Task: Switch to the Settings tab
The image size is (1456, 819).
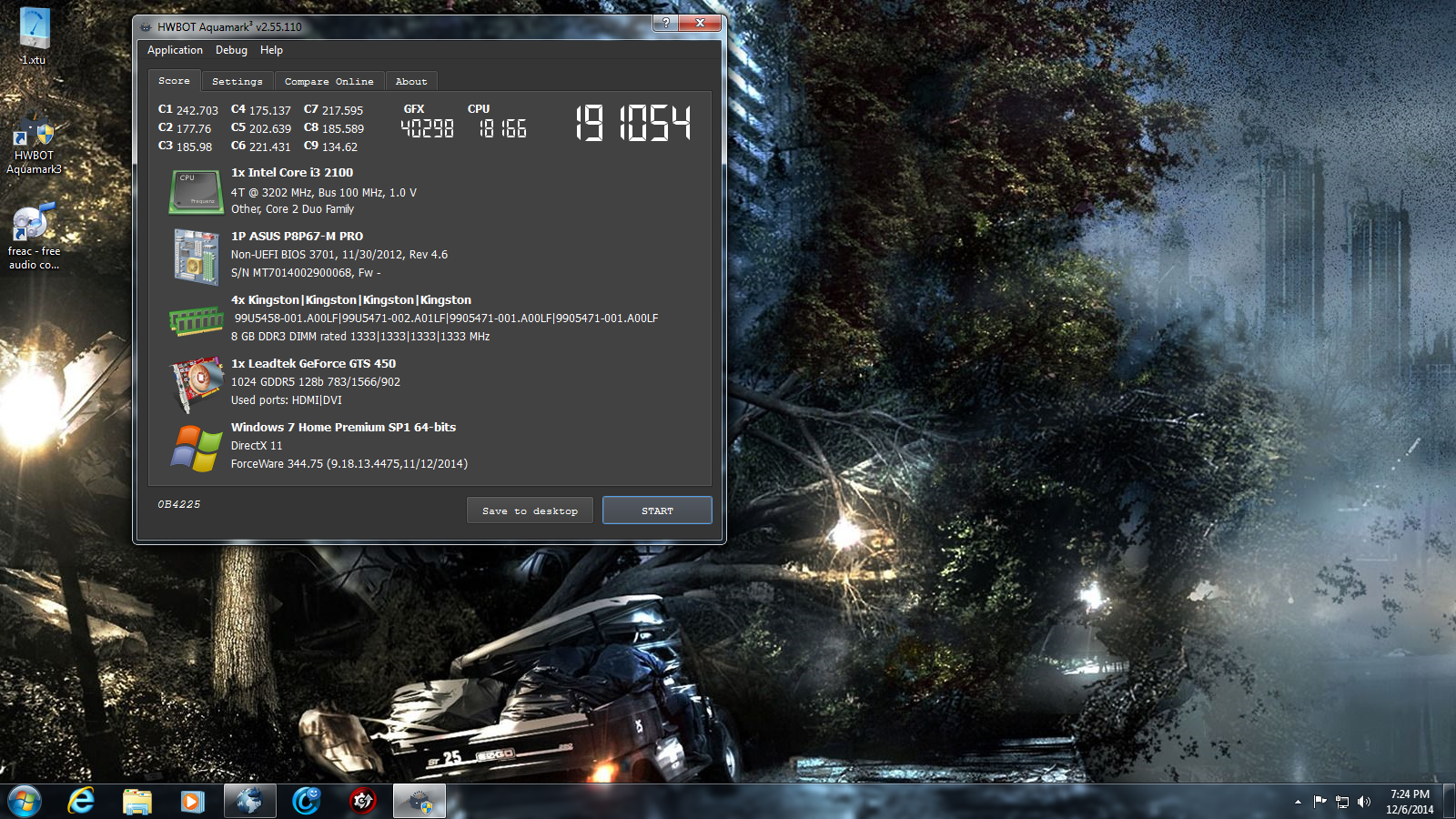Action: coord(237,82)
